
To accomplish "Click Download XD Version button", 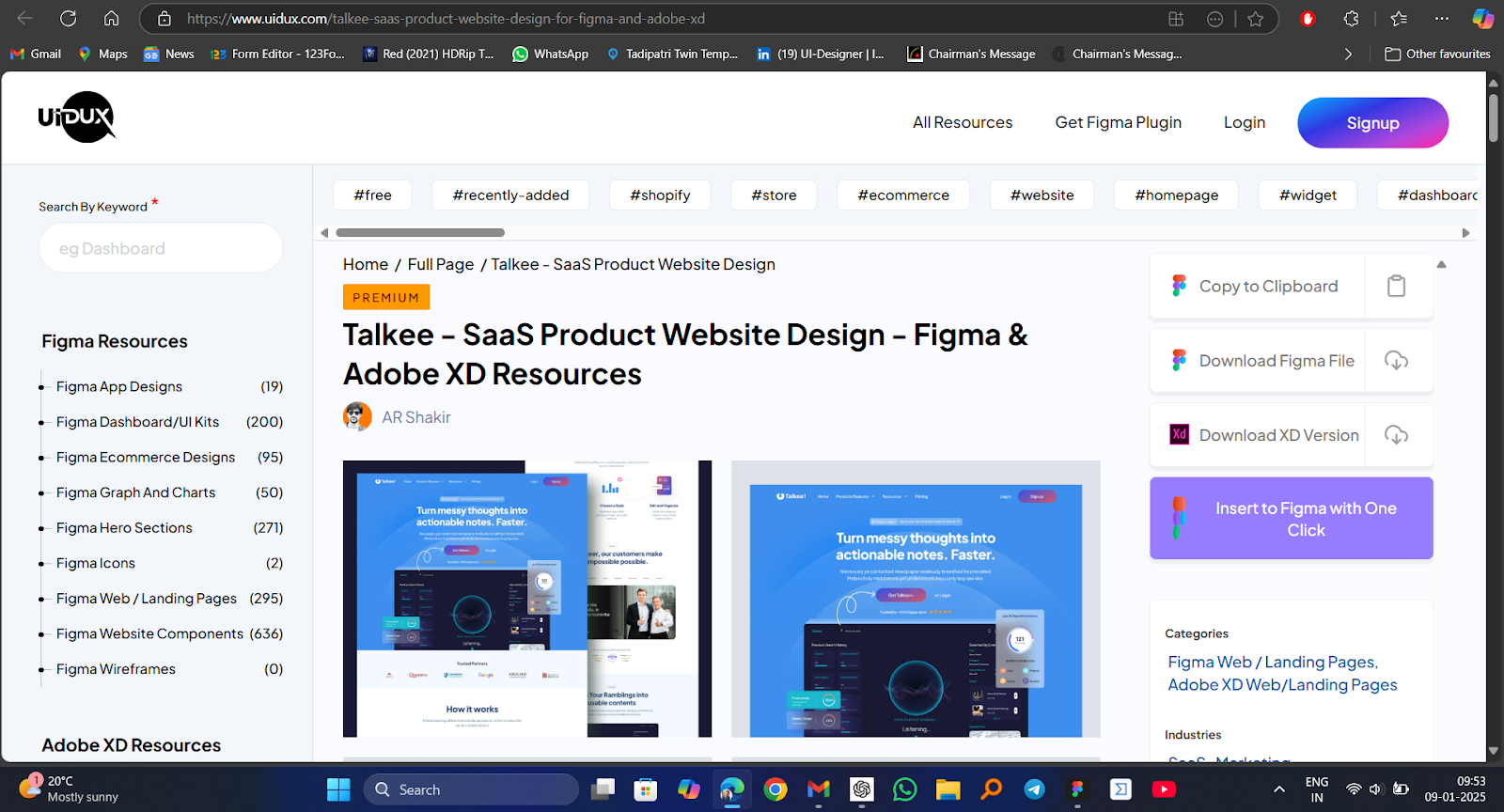I will click(1257, 434).
